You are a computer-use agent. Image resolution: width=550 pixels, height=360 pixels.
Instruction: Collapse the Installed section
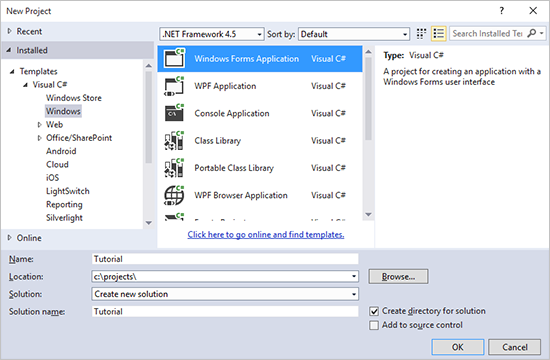(x=9, y=50)
